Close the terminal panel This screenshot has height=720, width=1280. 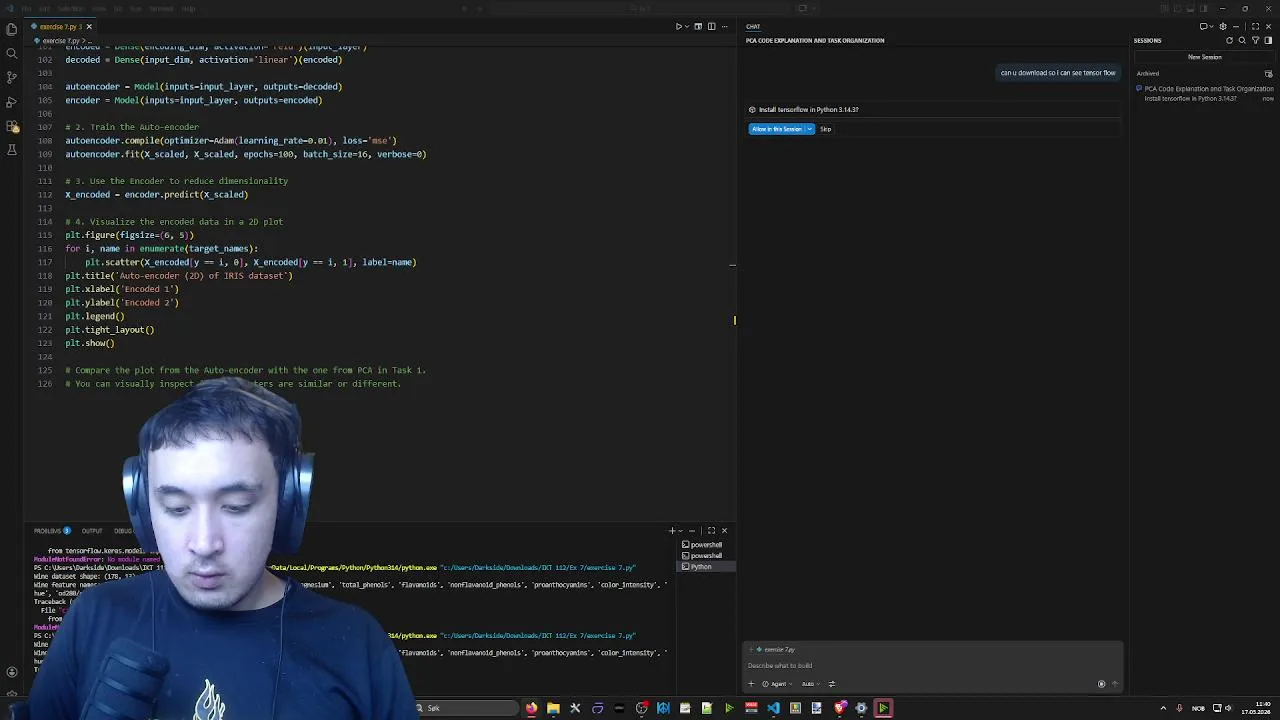724,531
